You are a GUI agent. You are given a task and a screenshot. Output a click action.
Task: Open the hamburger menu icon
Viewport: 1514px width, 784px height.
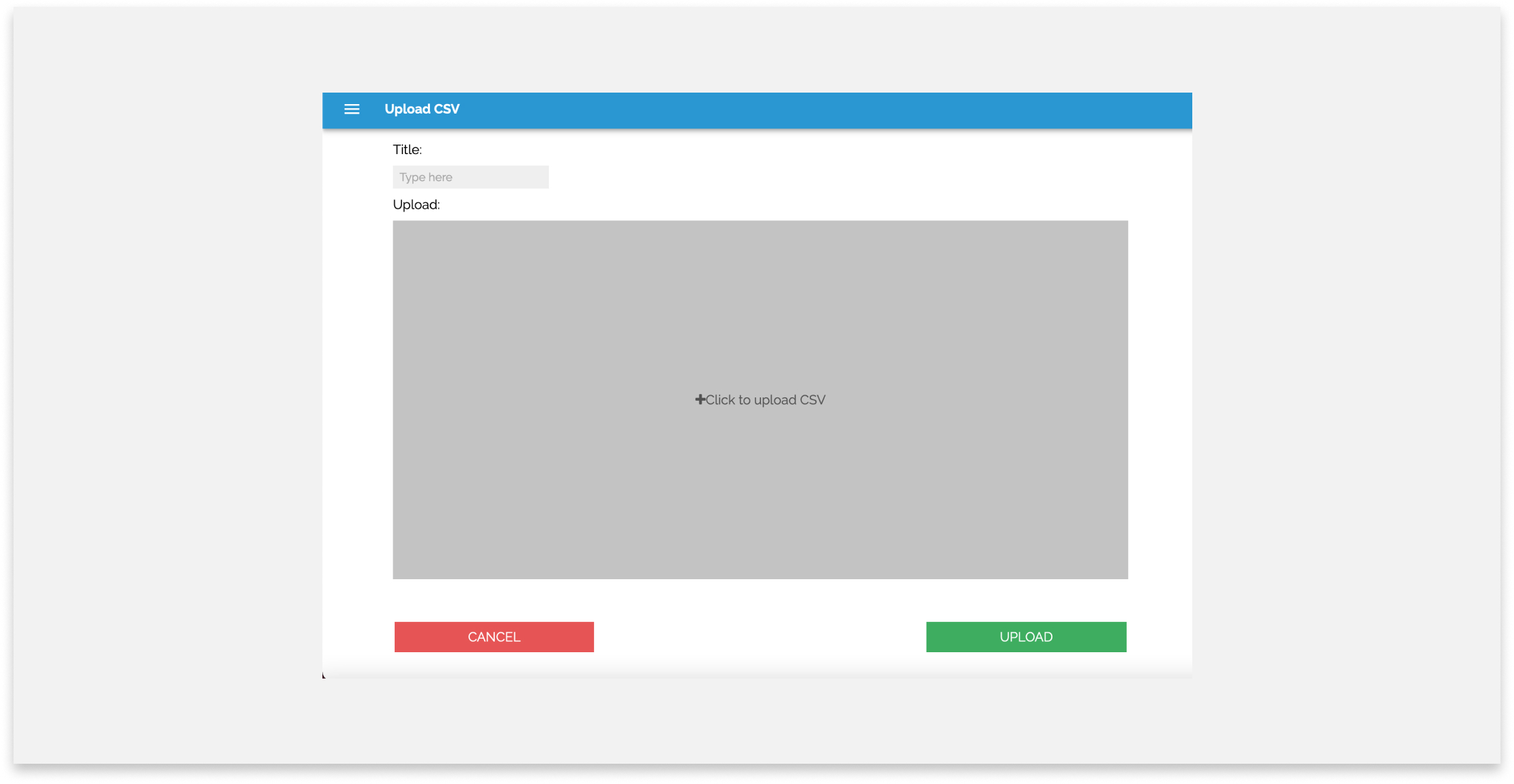coord(351,109)
